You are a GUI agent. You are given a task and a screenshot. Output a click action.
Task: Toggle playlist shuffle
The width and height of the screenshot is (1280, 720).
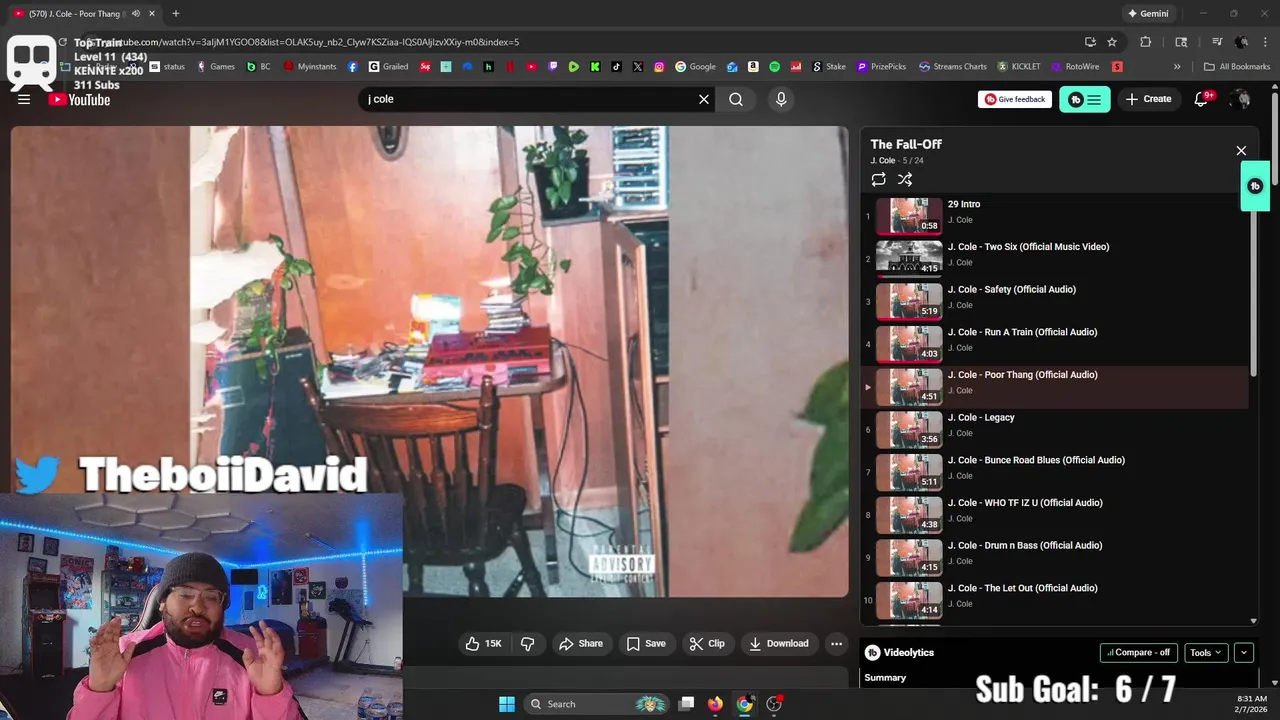[x=905, y=180]
